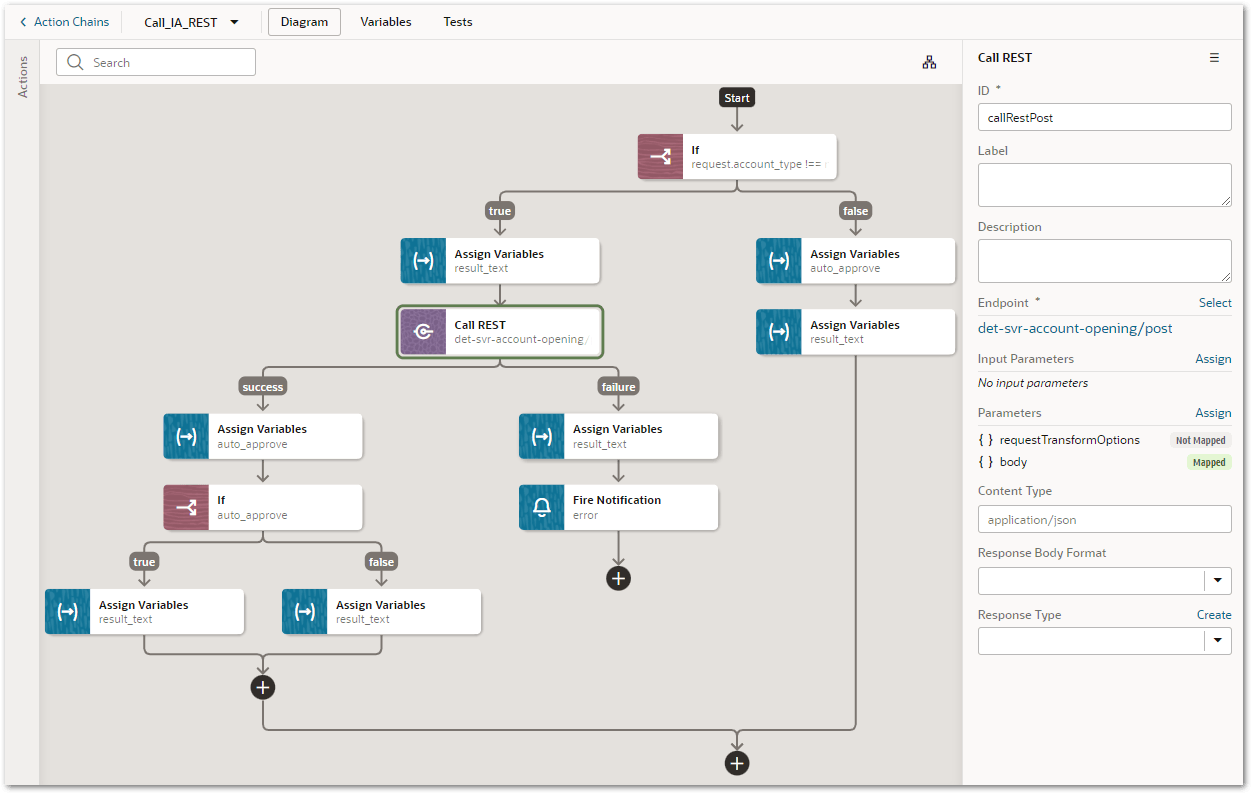Click the auto layout diagram icon
Image resolution: width=1252 pixels, height=794 pixels.
929,62
